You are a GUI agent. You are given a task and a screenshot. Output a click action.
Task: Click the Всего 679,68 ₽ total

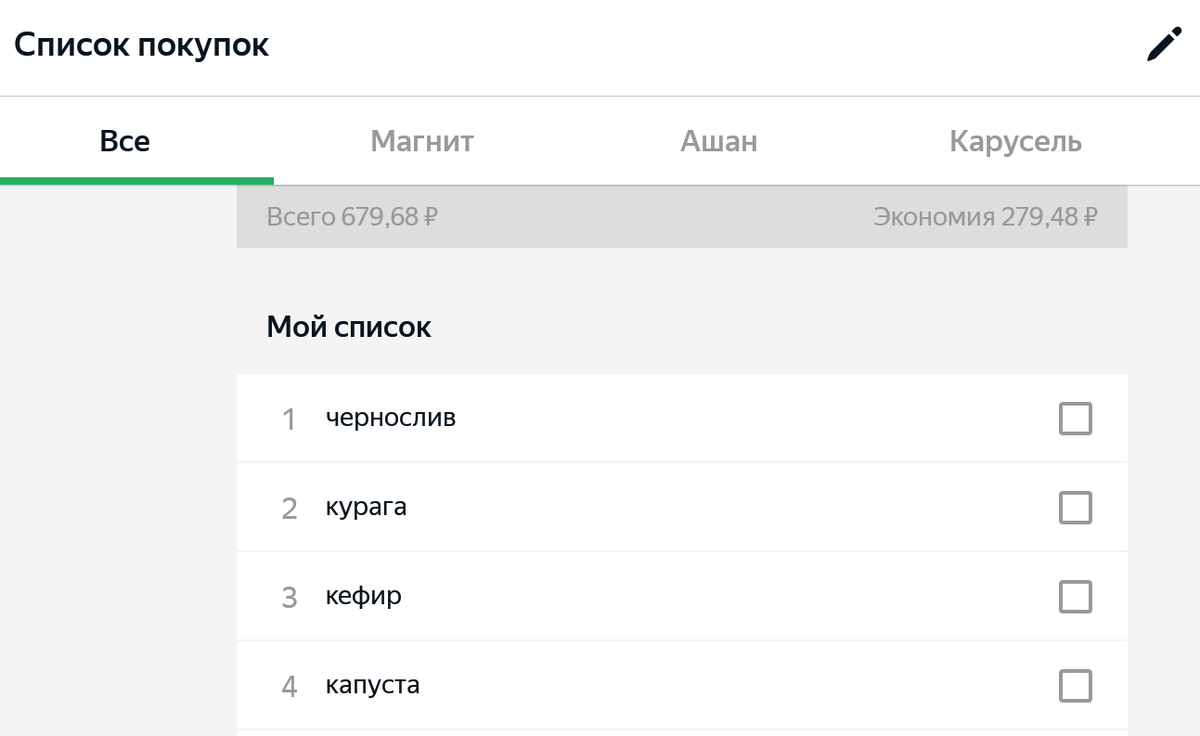[x=352, y=216]
